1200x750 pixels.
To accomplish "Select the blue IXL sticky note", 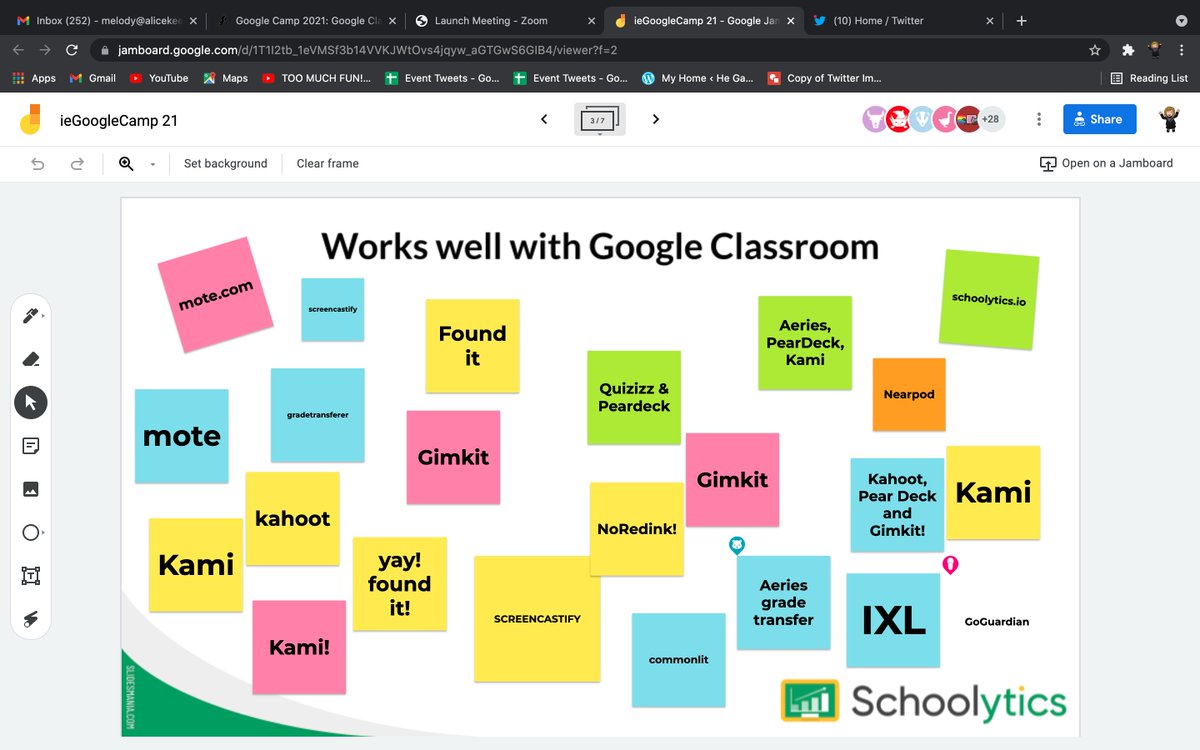I will 893,620.
